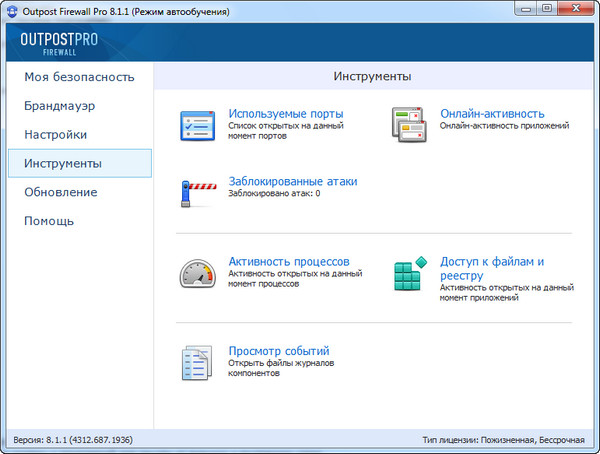Click the Заблокированные атаки barrier icon

198,191
